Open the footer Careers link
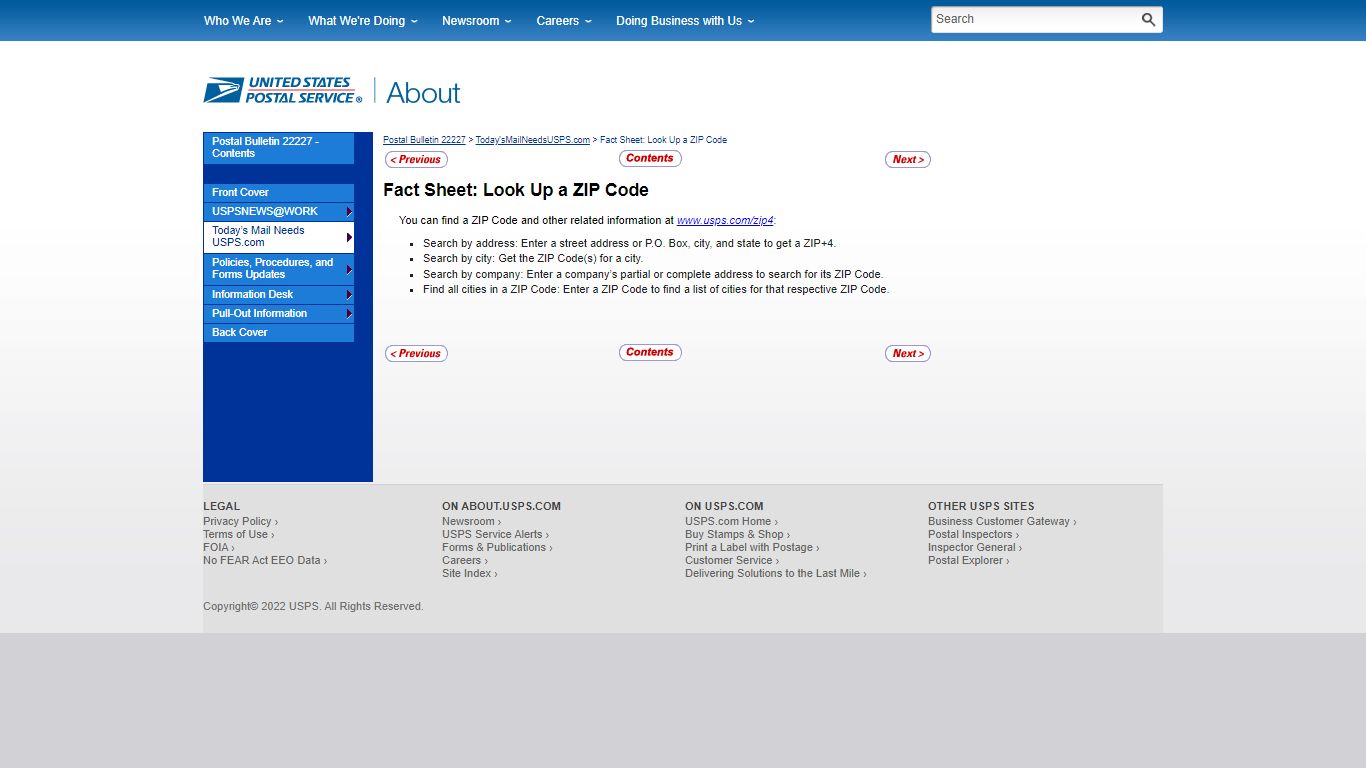Screen dimensions: 1366x768 pos(465,561)
